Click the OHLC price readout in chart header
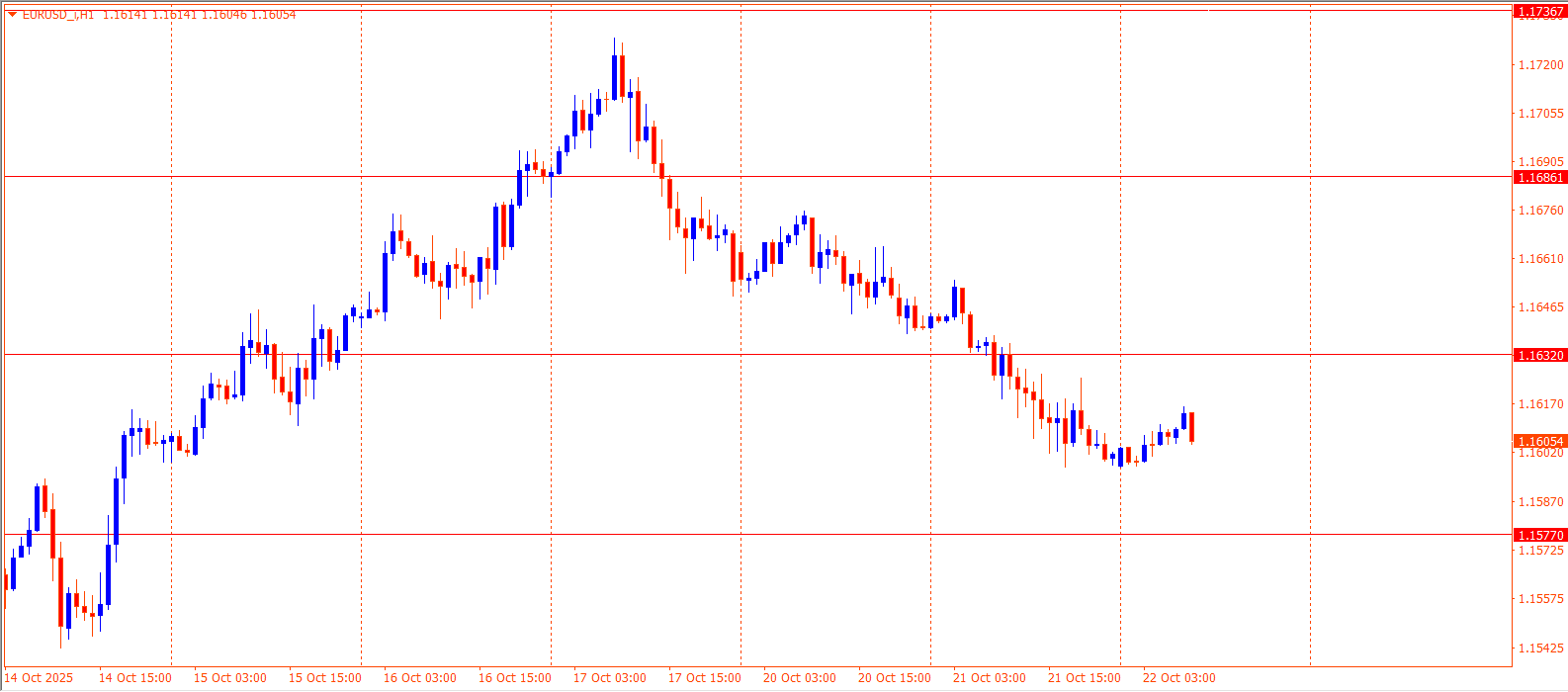 coord(199,14)
